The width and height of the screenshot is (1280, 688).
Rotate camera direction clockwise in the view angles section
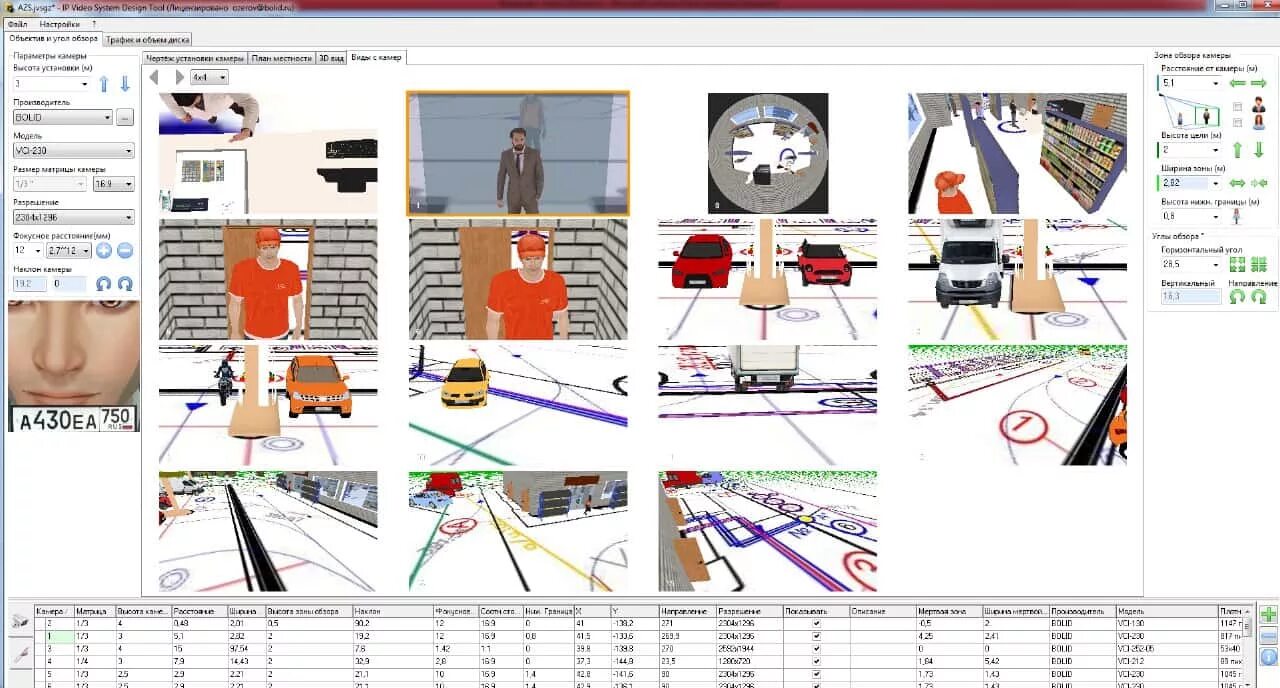click(1259, 296)
